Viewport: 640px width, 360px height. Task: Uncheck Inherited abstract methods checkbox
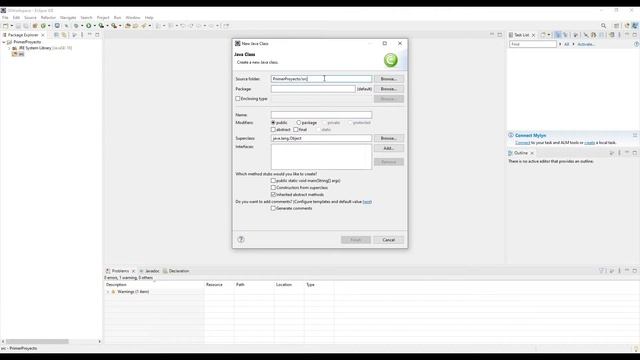pyautogui.click(x=273, y=194)
